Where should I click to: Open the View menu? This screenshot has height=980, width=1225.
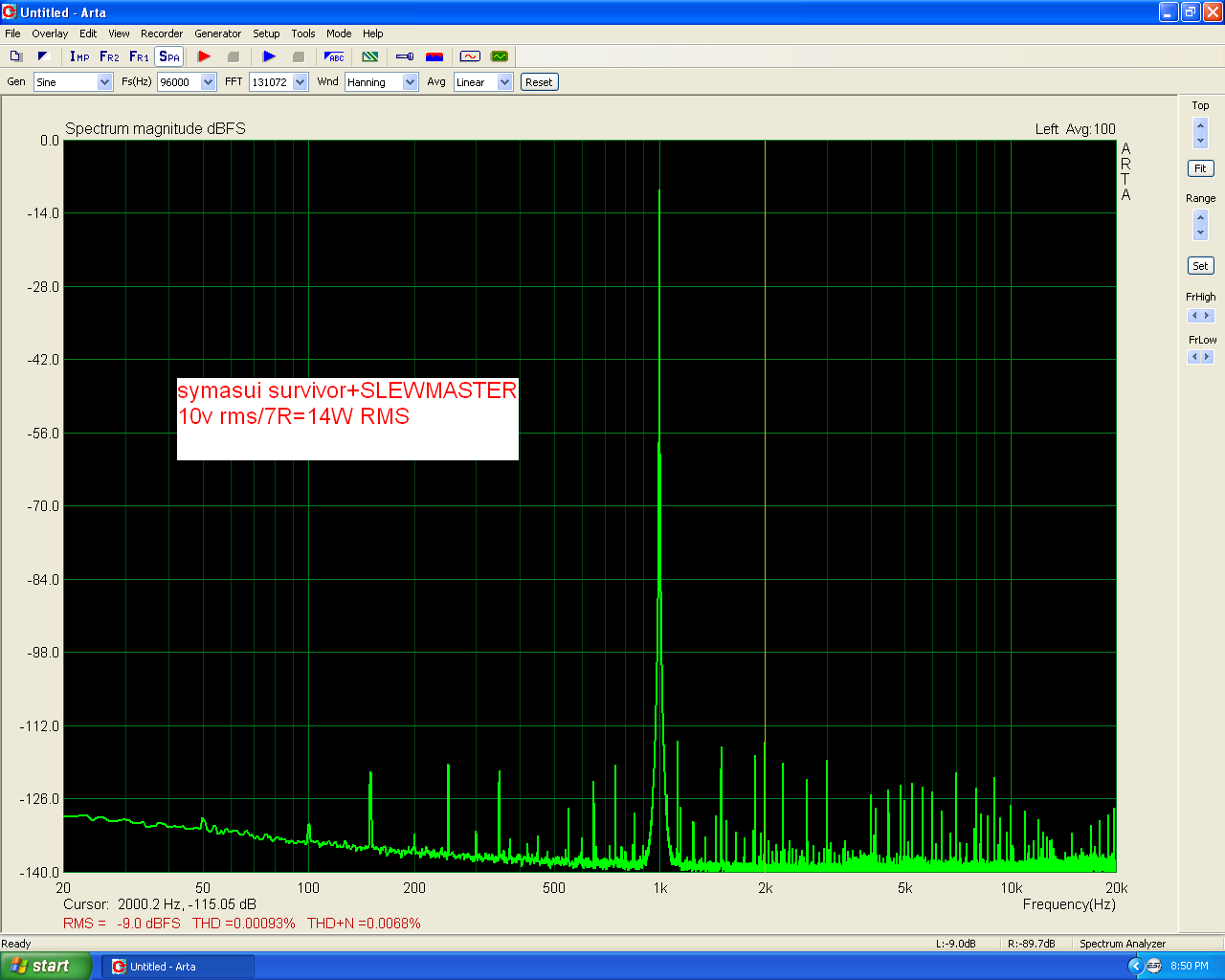tap(119, 33)
